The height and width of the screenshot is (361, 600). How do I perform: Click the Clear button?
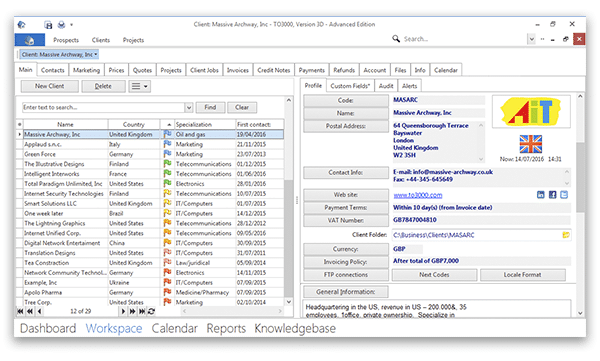pyautogui.click(x=242, y=107)
